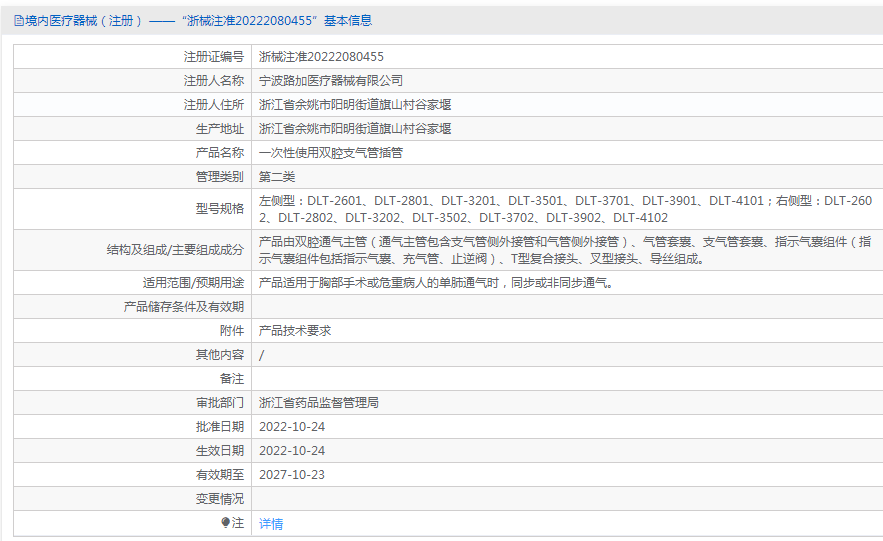Click the lightbulb icon beside 注
This screenshot has height=541, width=883.
coord(226,523)
